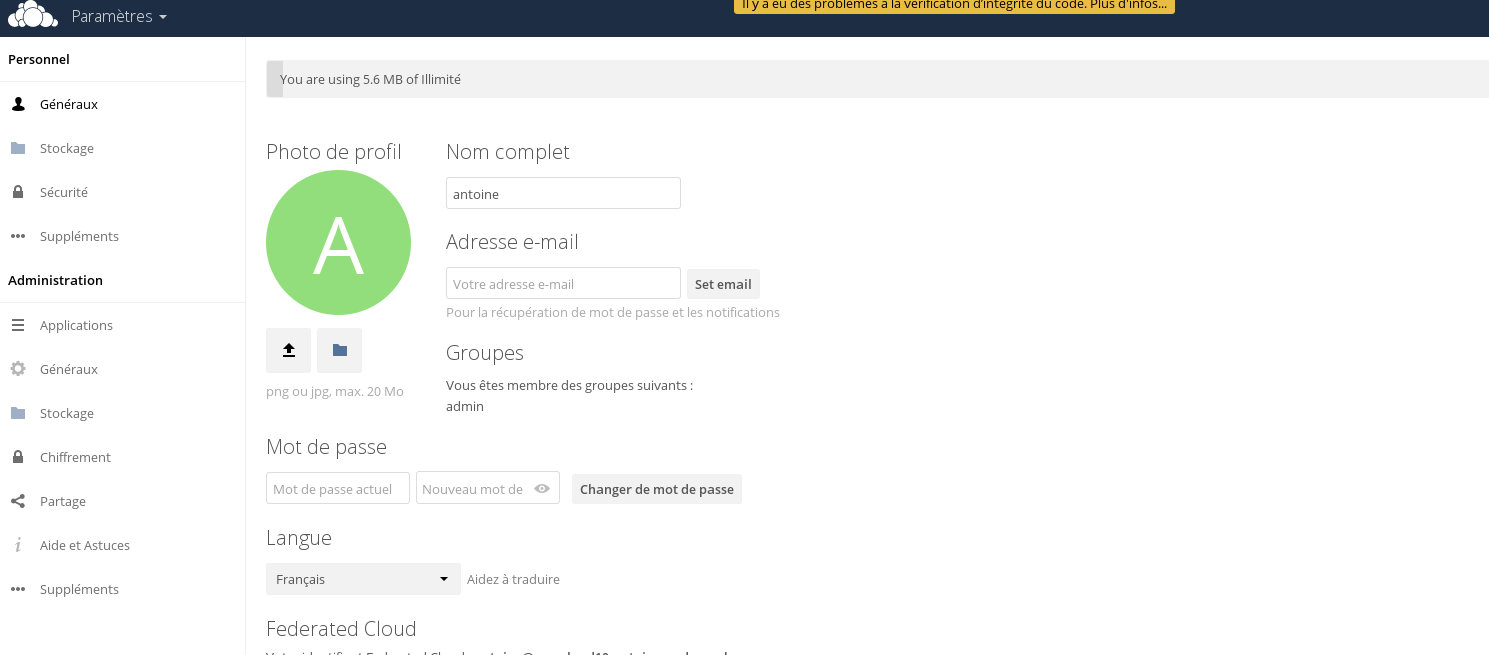The width and height of the screenshot is (1489, 655).
Task: Click the list icon beside Applications
Action: click(x=18, y=325)
